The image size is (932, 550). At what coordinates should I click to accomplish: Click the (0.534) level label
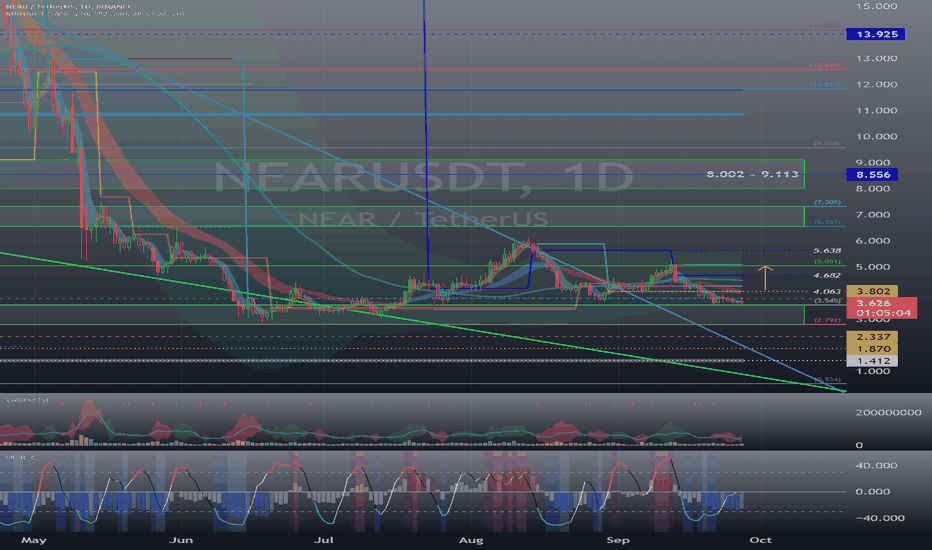click(827, 379)
